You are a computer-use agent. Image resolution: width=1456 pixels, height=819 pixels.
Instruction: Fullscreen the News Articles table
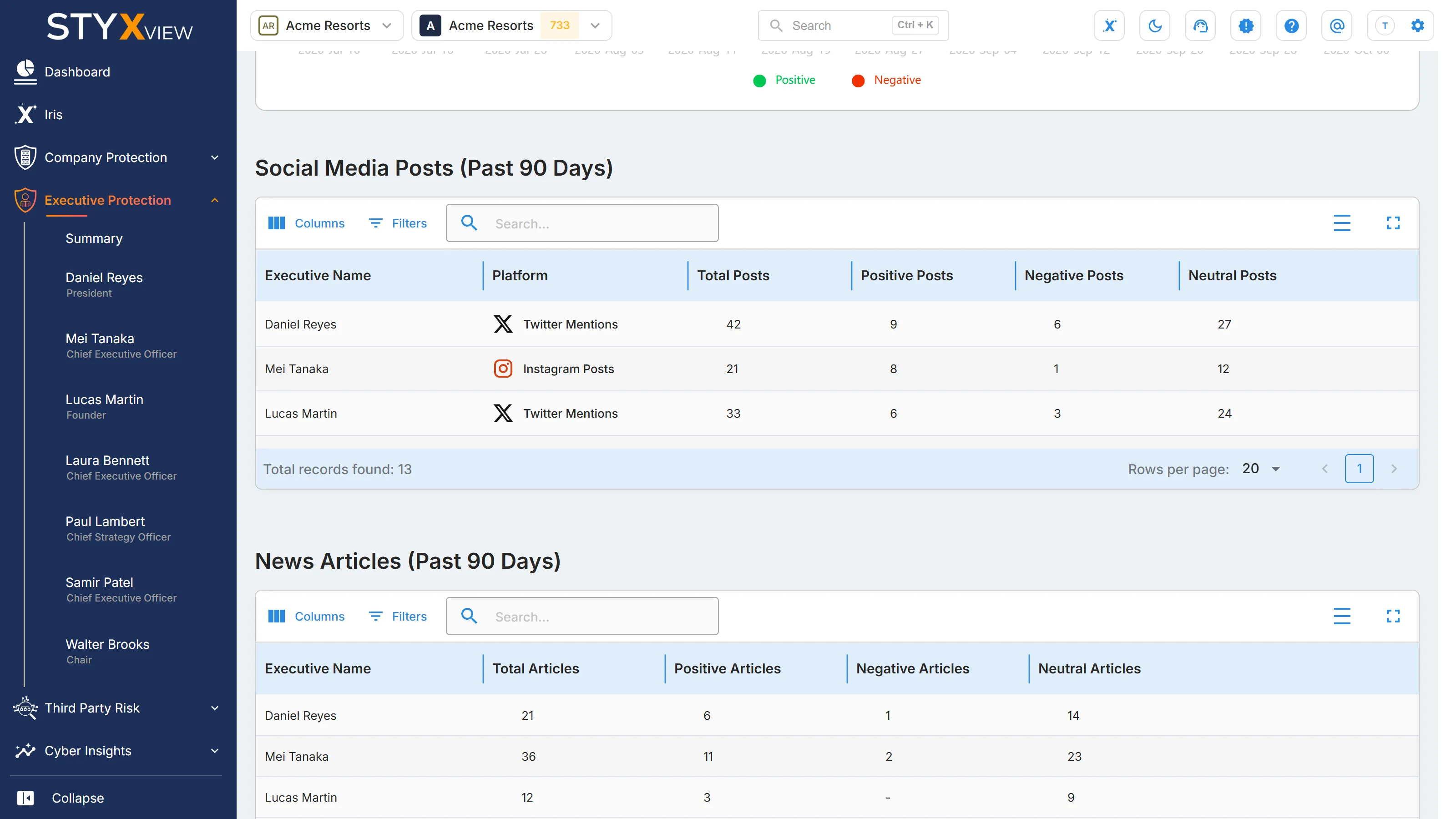pyautogui.click(x=1393, y=616)
